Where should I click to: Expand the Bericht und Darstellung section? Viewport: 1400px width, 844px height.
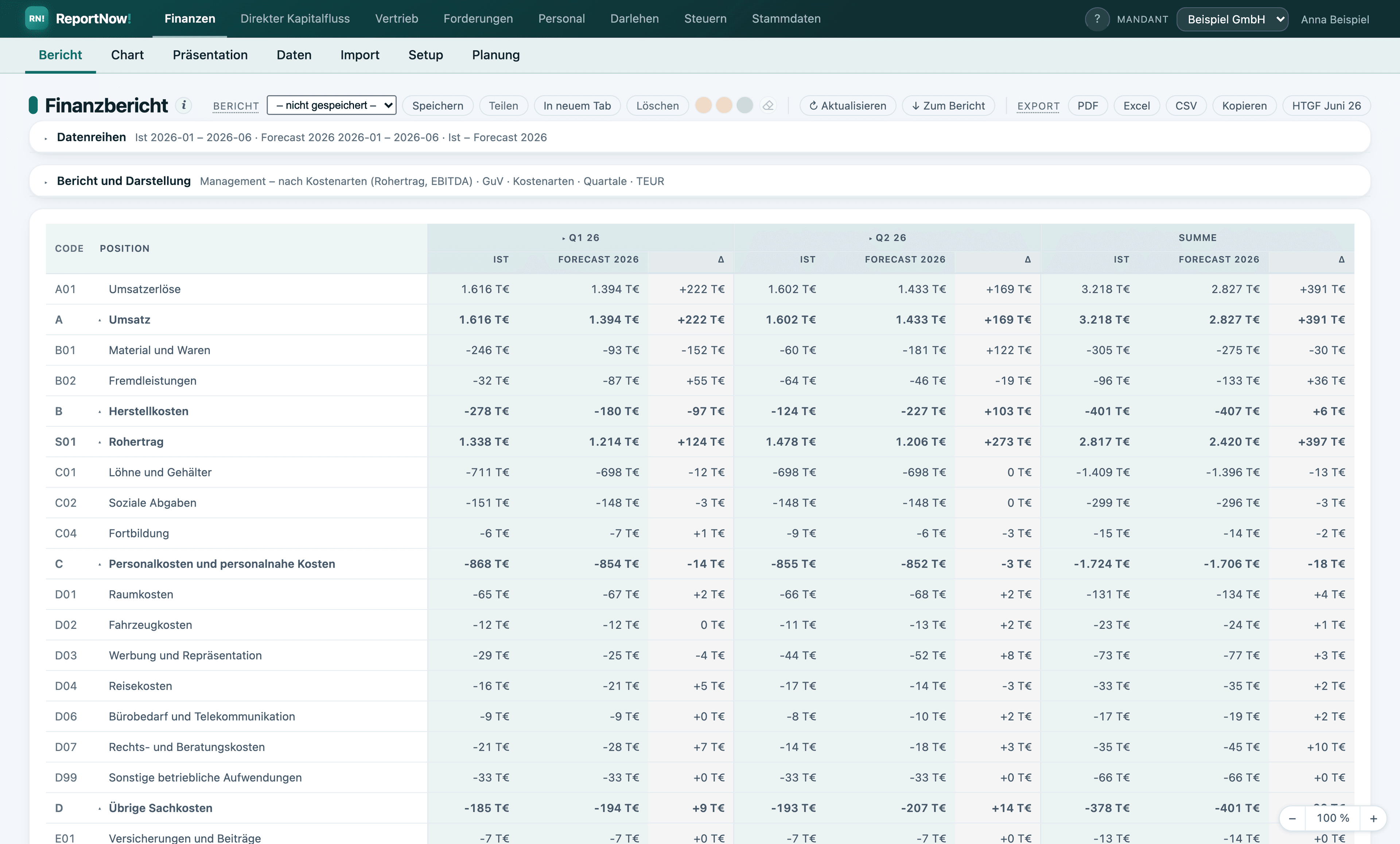[46, 182]
